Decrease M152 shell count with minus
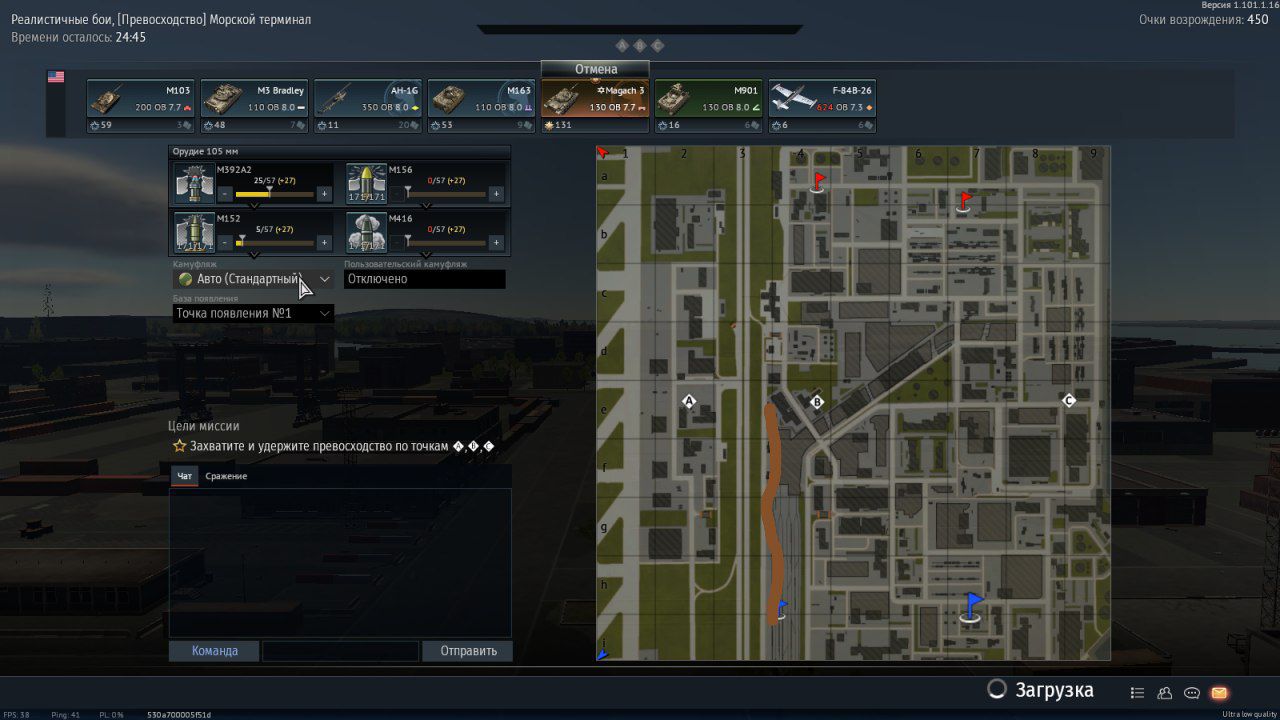The height and width of the screenshot is (720, 1280). click(225, 242)
